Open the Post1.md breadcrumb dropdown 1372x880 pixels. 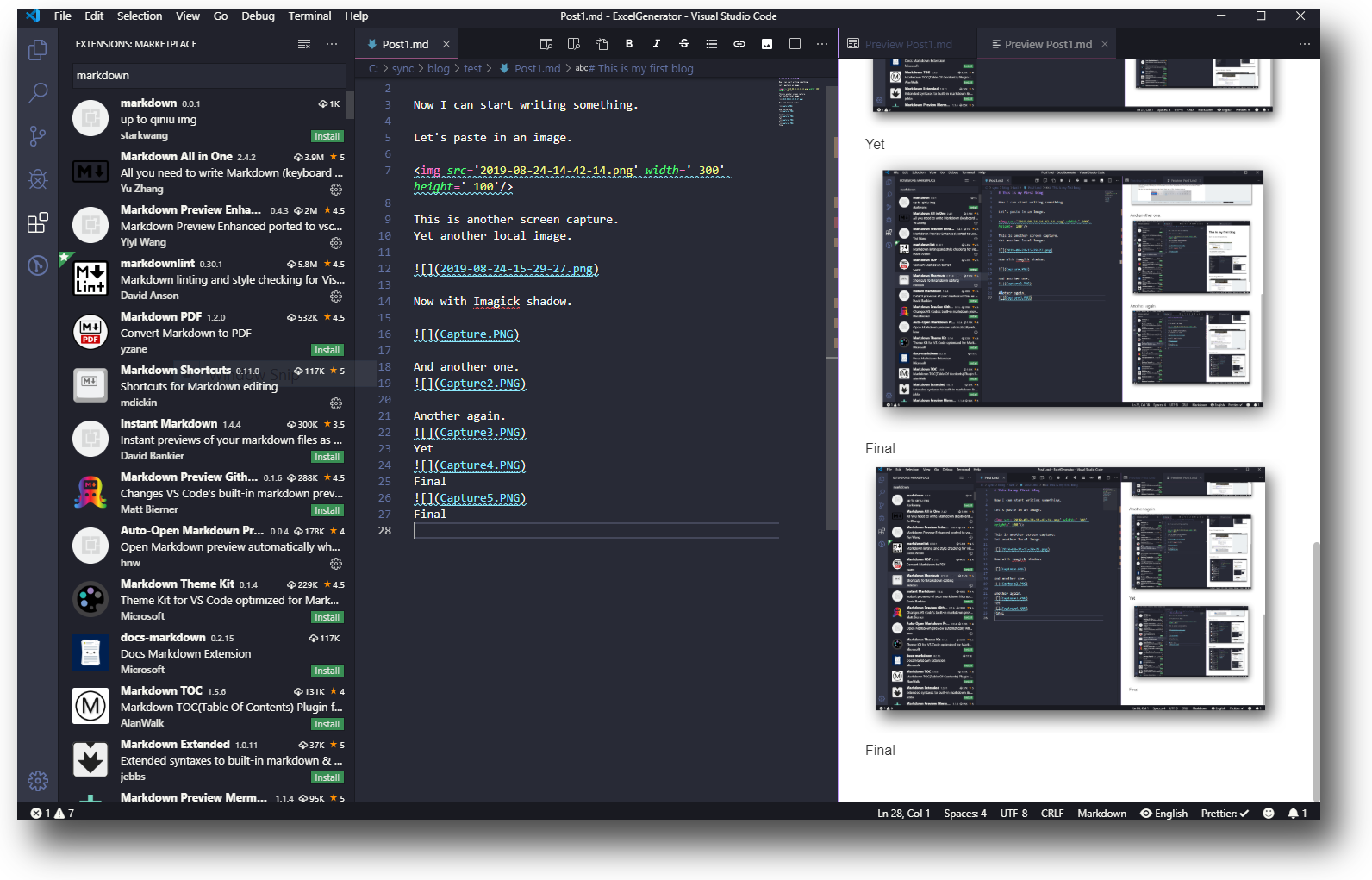tap(530, 68)
